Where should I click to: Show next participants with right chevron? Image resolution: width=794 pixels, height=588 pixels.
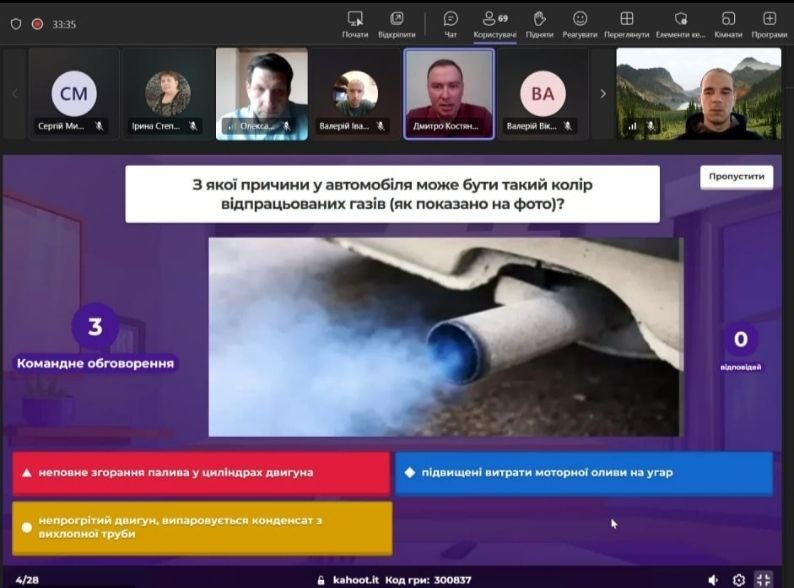click(602, 94)
